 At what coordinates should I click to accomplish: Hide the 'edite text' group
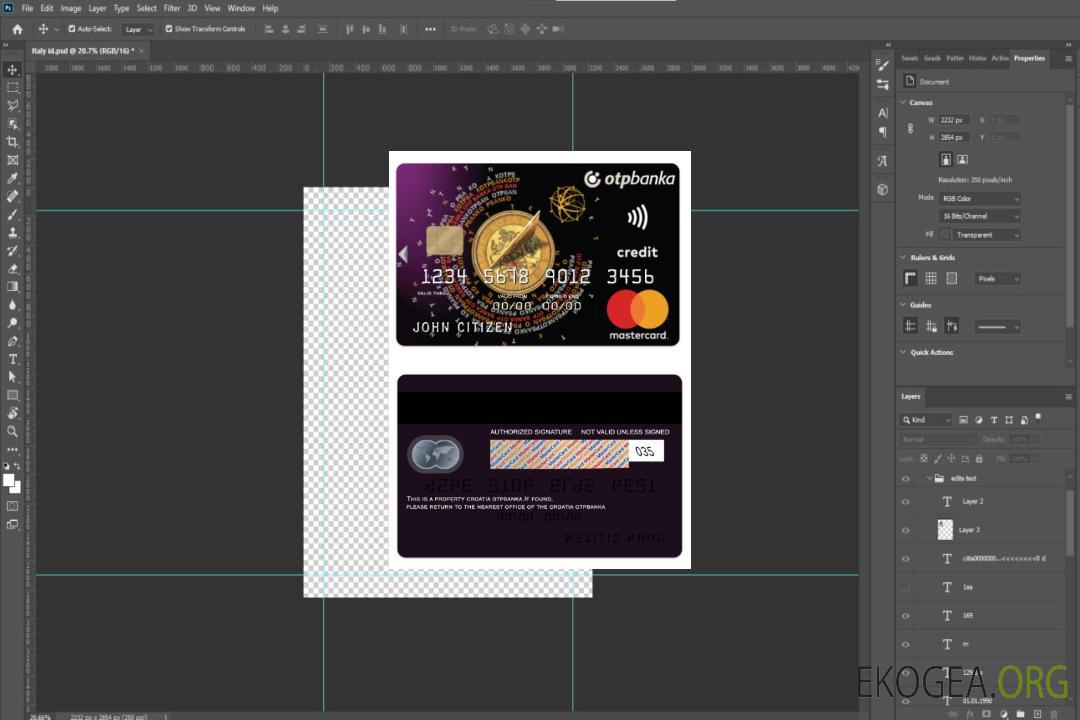coord(906,479)
